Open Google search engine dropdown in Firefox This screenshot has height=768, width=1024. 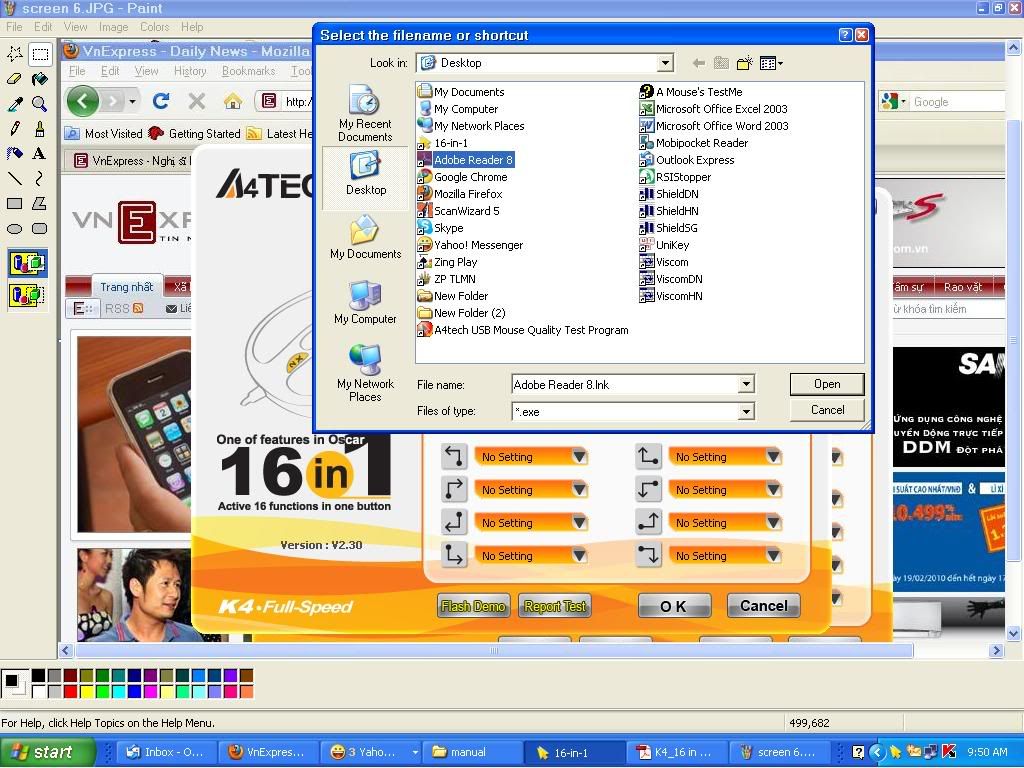[904, 102]
